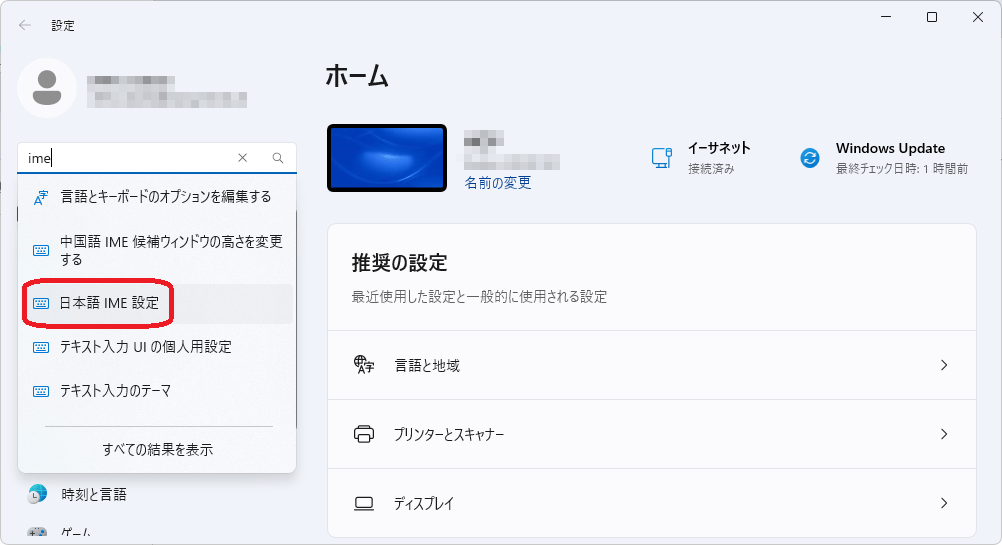Expand 言語と地域 row chevron
The width and height of the screenshot is (1002, 545).
click(943, 366)
